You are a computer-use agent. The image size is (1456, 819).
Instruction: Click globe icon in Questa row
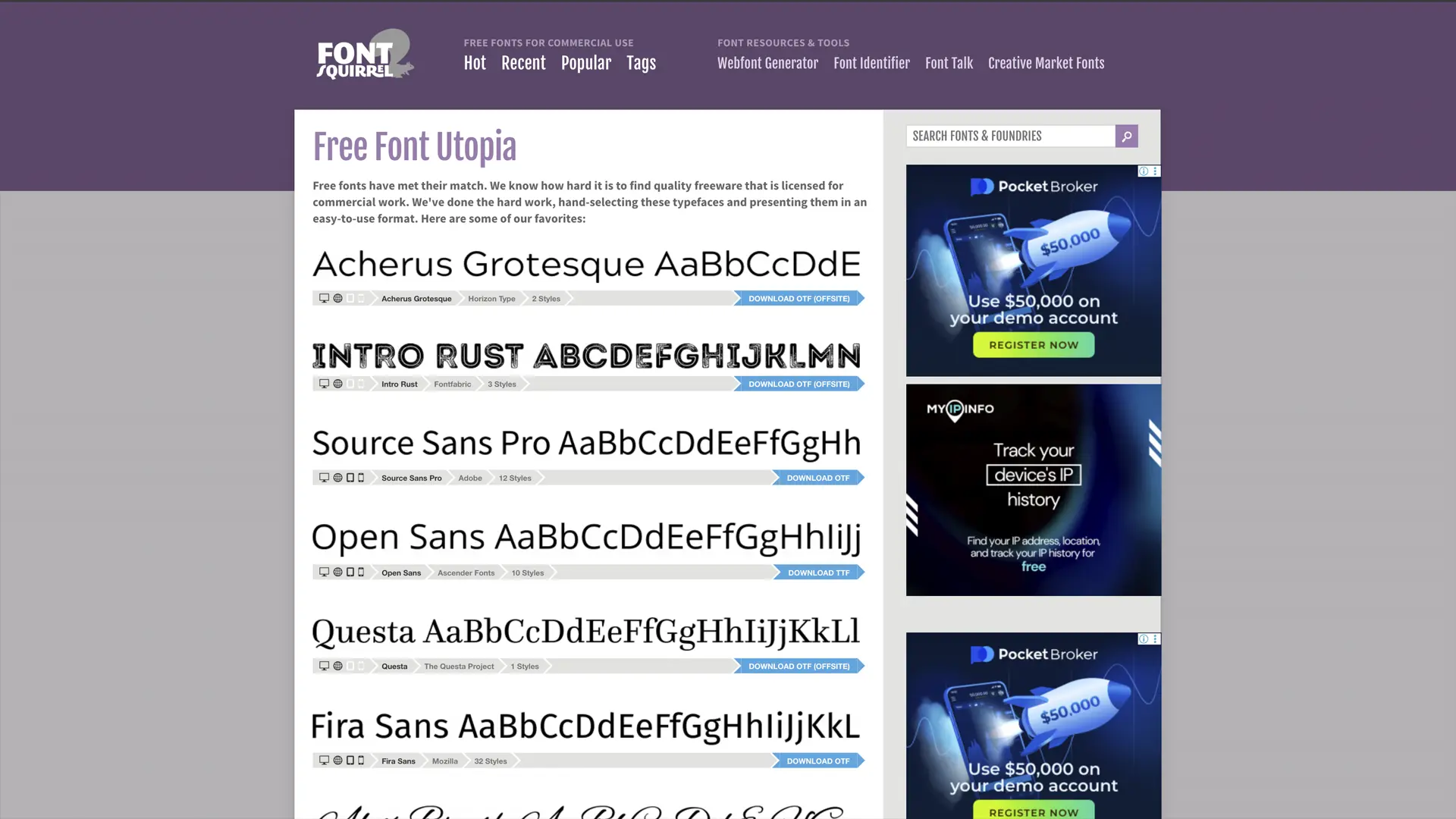point(337,666)
